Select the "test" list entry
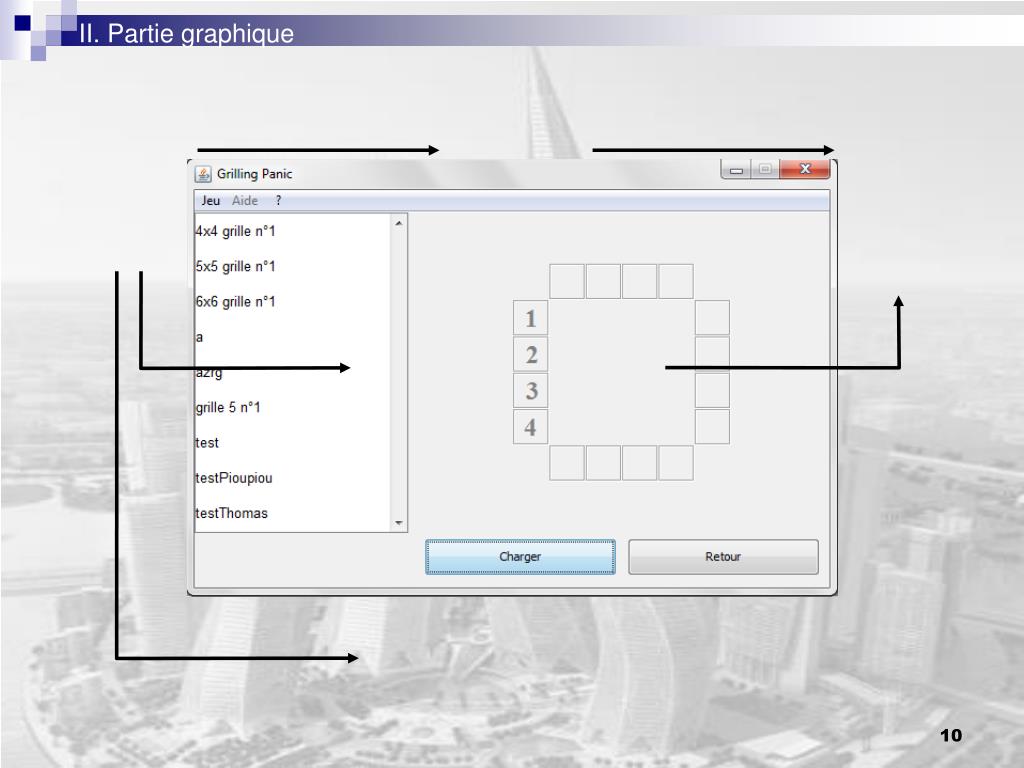Image resolution: width=1024 pixels, height=768 pixels. (293, 443)
